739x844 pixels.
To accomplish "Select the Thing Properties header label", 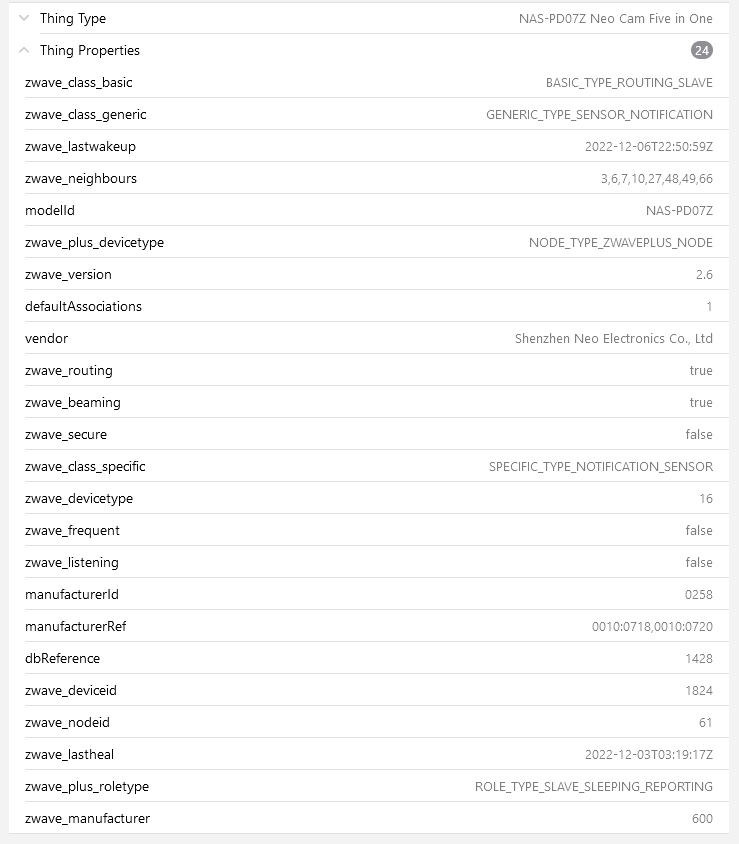I will tap(90, 50).
